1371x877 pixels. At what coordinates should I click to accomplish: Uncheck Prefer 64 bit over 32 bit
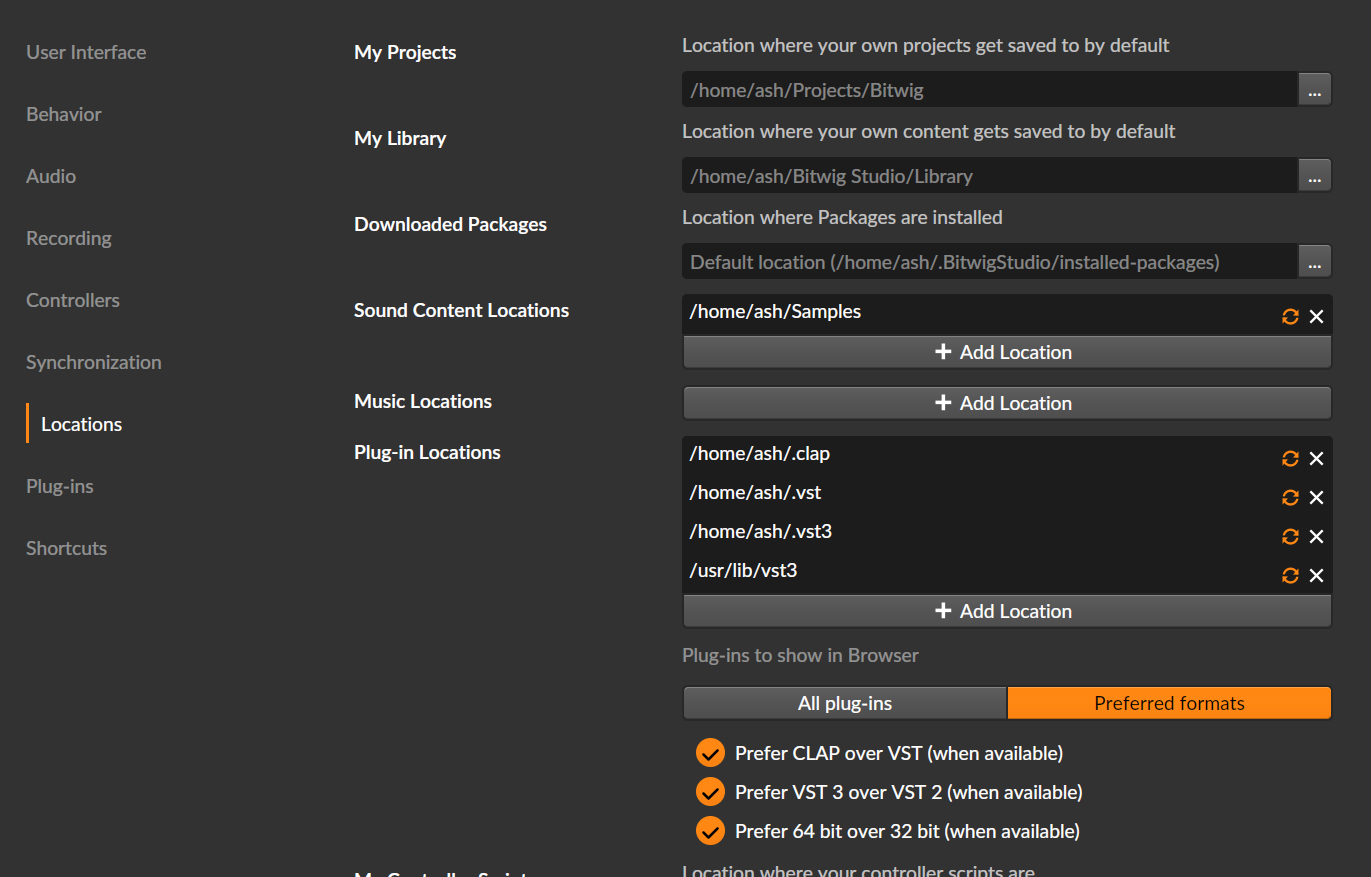click(710, 831)
